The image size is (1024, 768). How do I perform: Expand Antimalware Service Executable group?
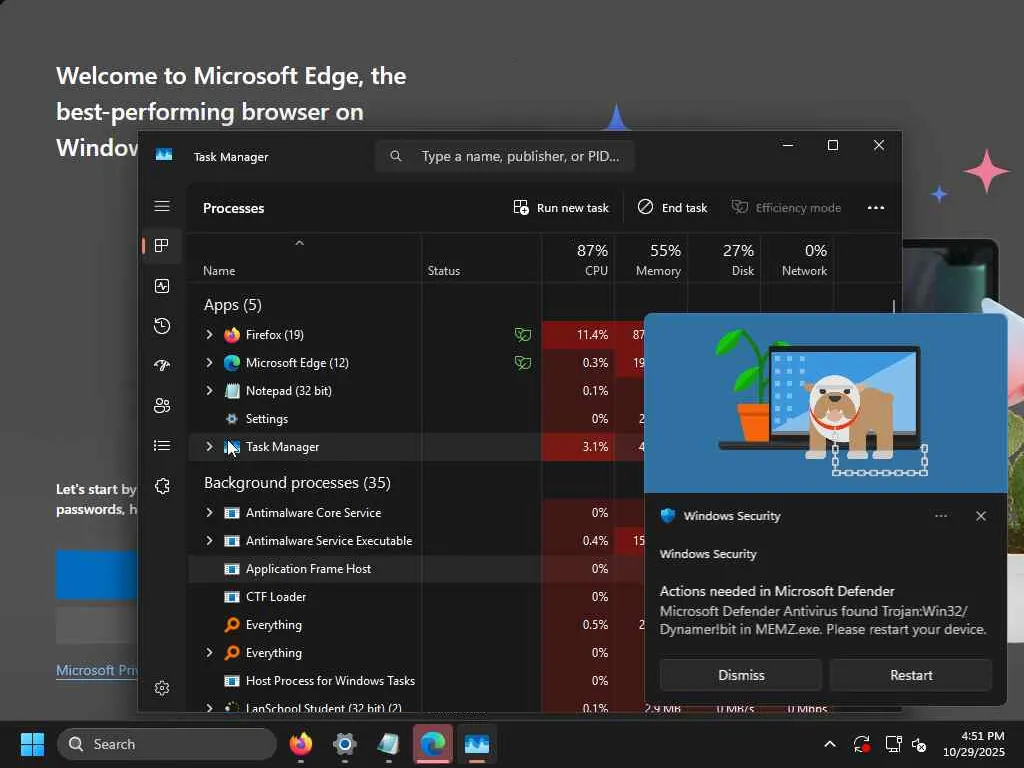coord(209,541)
